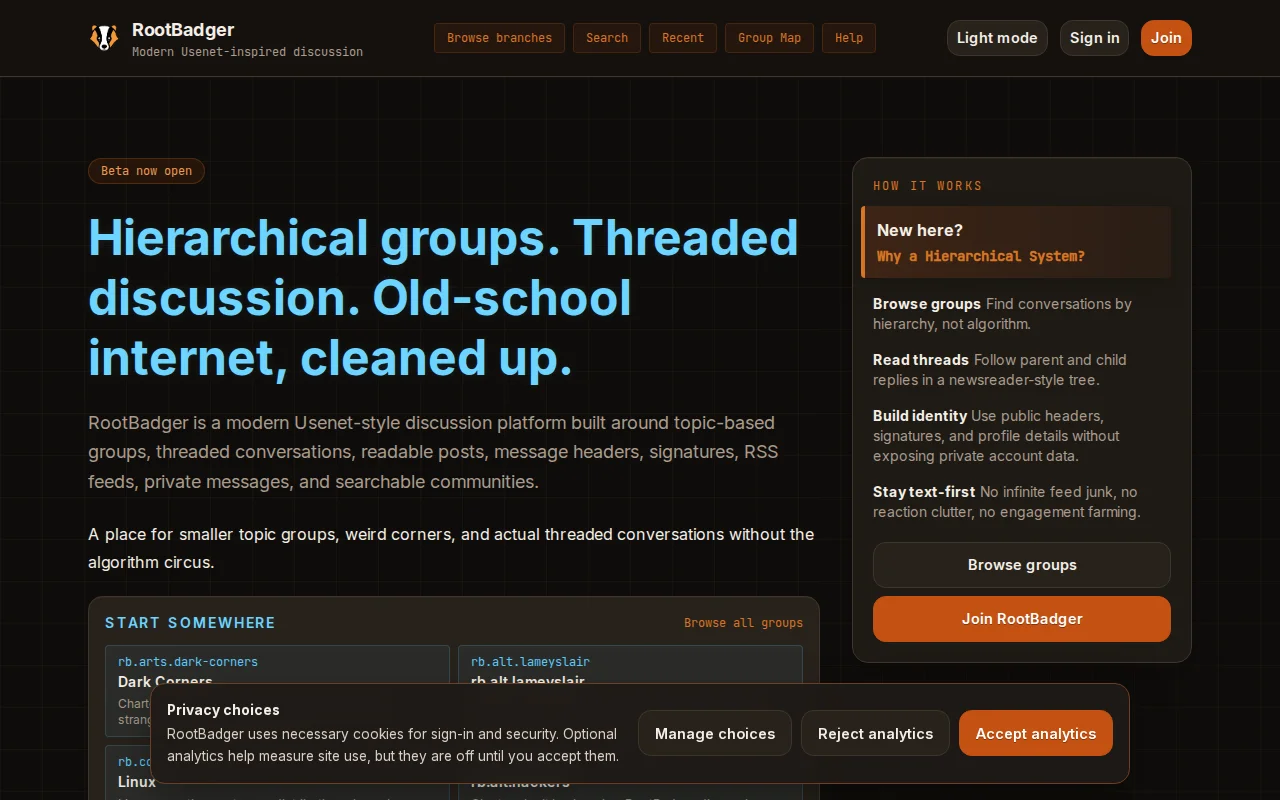The image size is (1280, 800).
Task: Go to the Search nav item
Action: pyautogui.click(x=607, y=38)
